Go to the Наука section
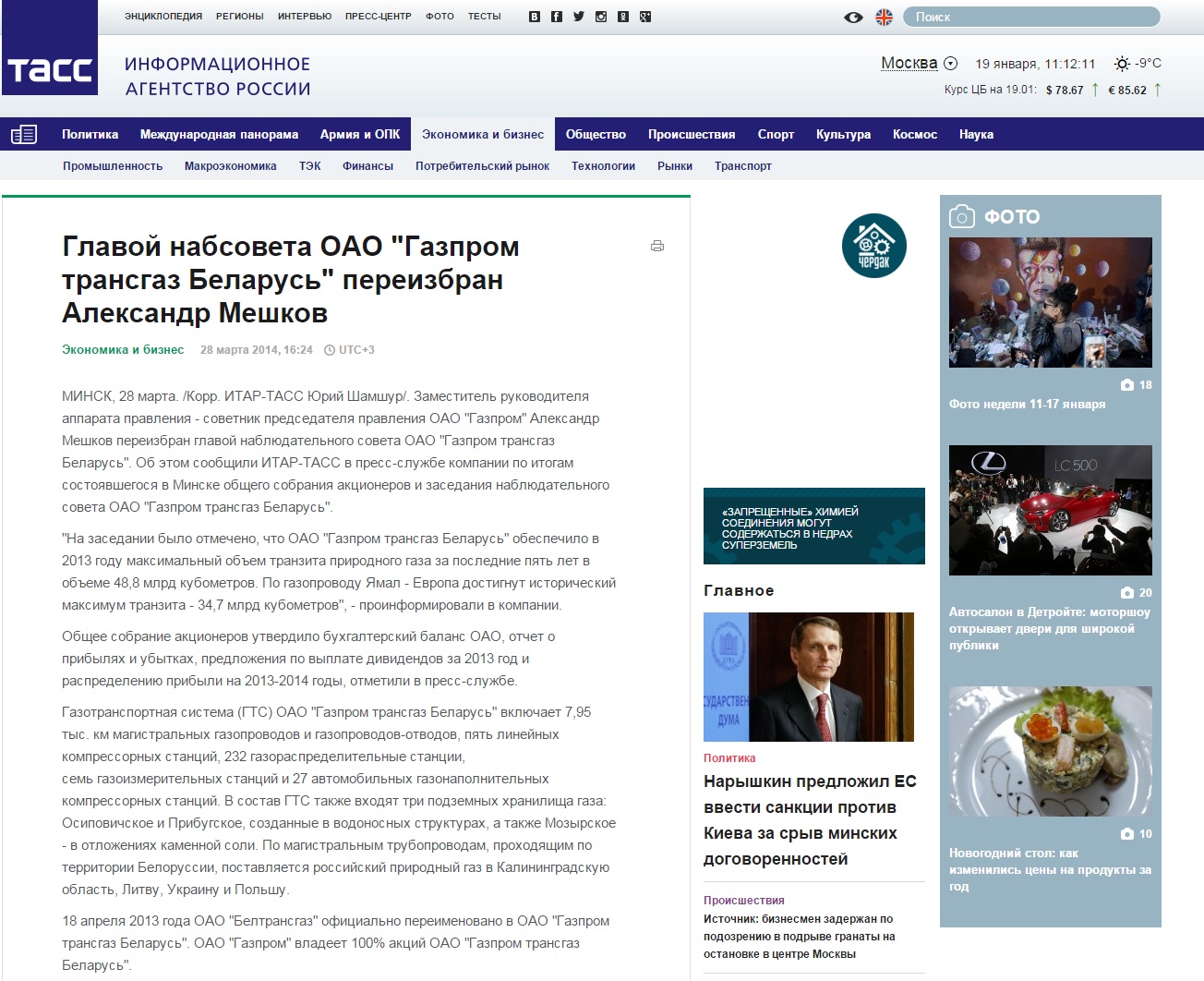Screen dimensions: 1204x981 tap(976, 135)
